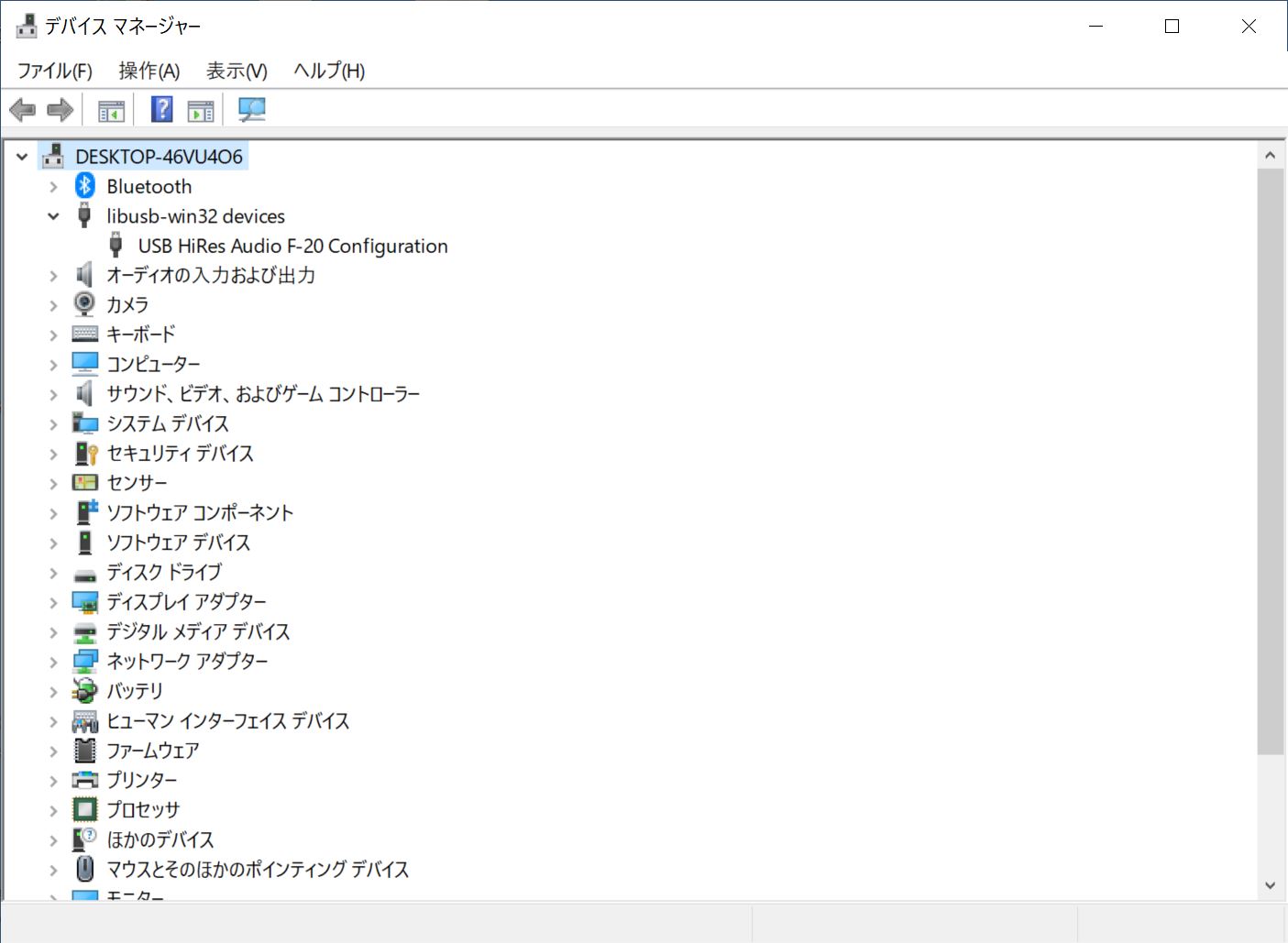The height and width of the screenshot is (943, 1288).
Task: Select the システム デバイス label
Action: [168, 423]
